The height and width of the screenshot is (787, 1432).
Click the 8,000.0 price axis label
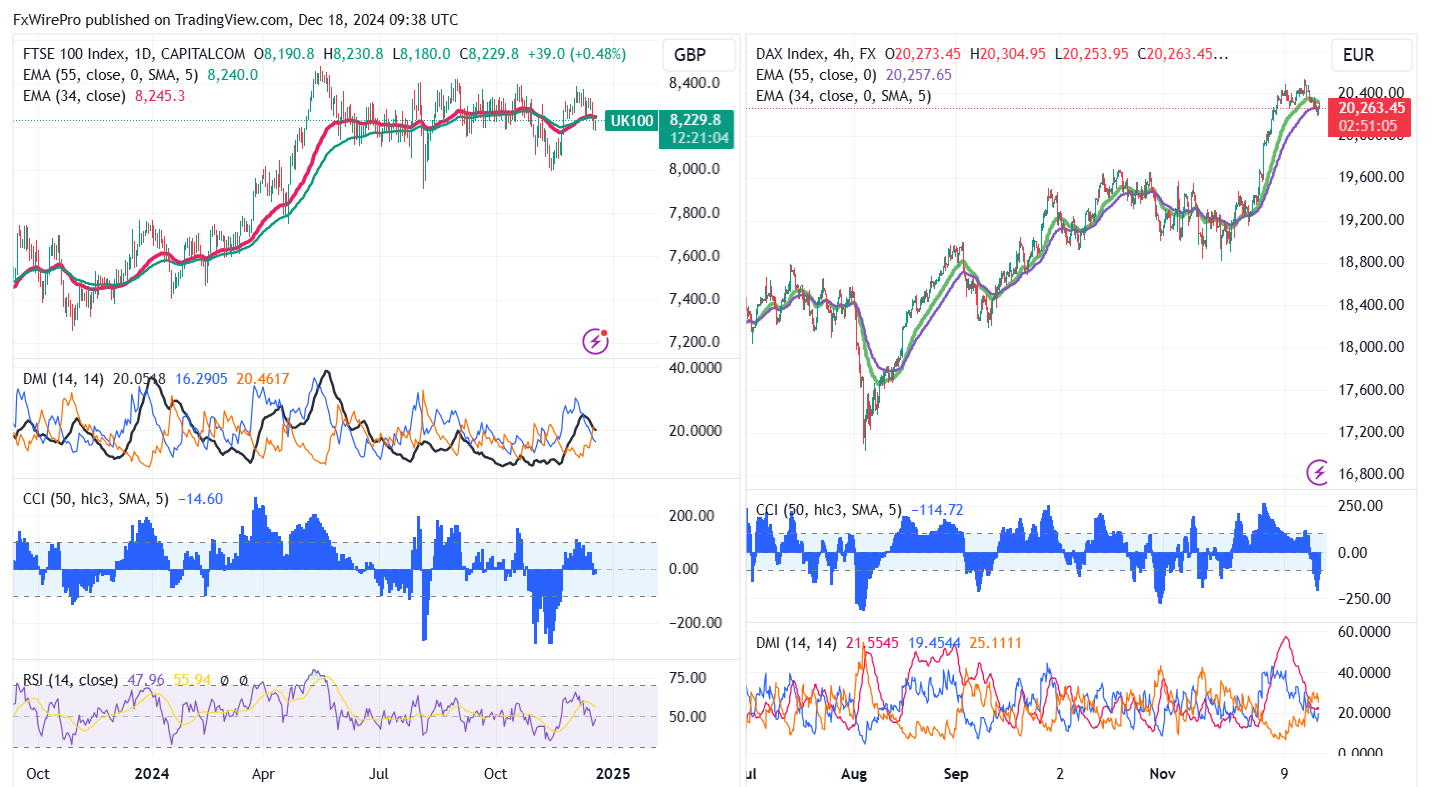pos(695,169)
